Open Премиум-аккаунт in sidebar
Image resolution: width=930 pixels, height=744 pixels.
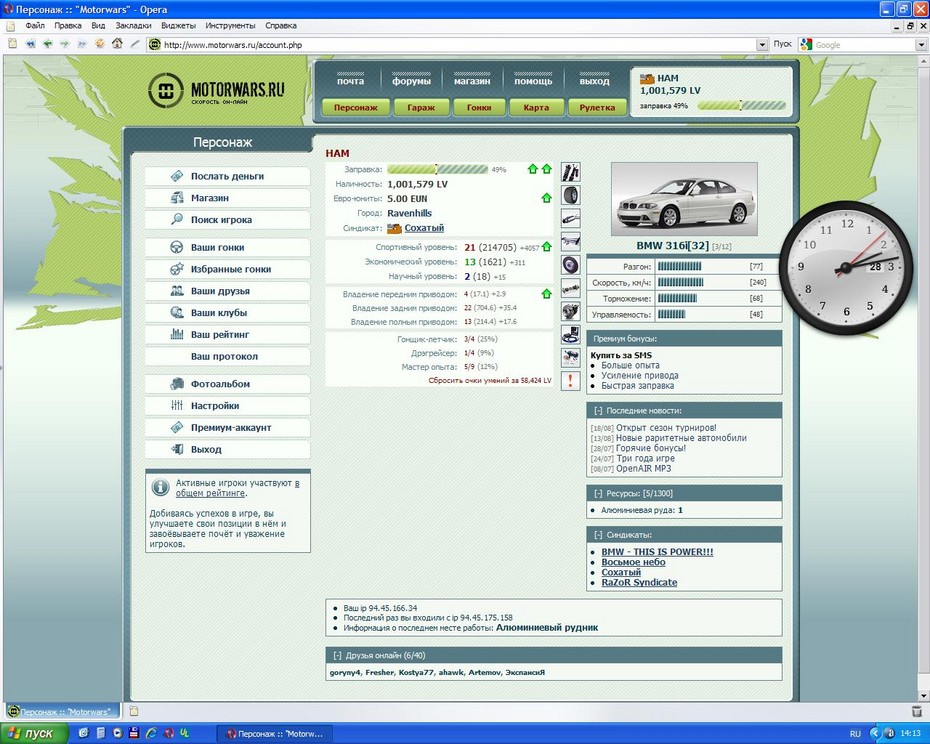pyautogui.click(x=228, y=428)
